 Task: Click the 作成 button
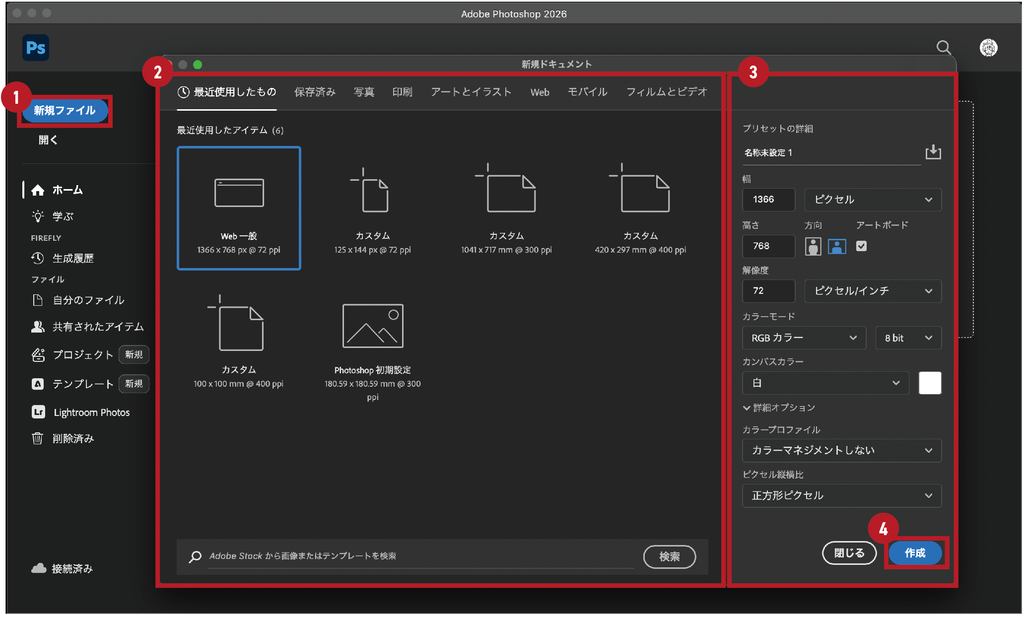pos(915,554)
